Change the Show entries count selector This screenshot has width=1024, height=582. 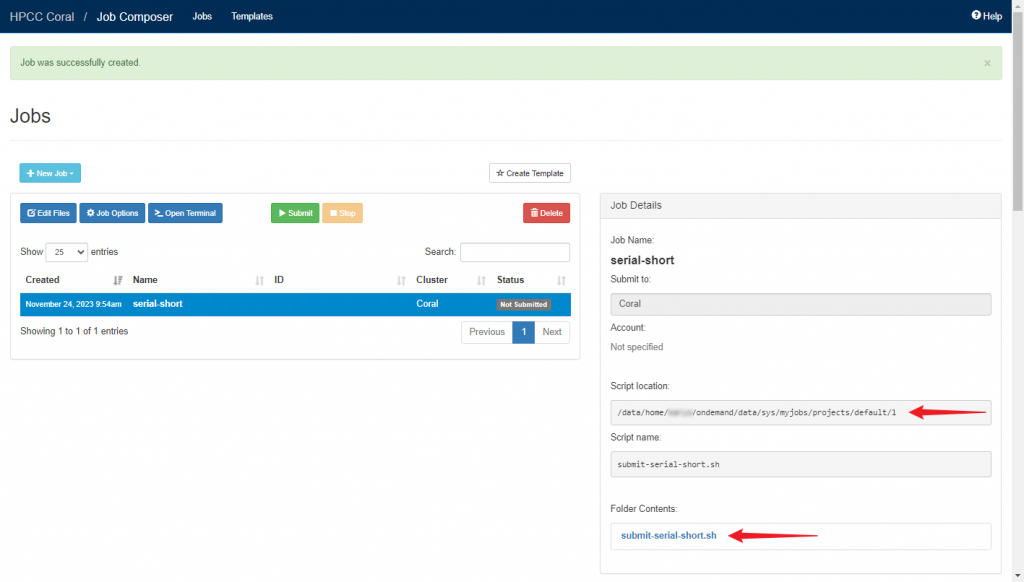coord(65,251)
